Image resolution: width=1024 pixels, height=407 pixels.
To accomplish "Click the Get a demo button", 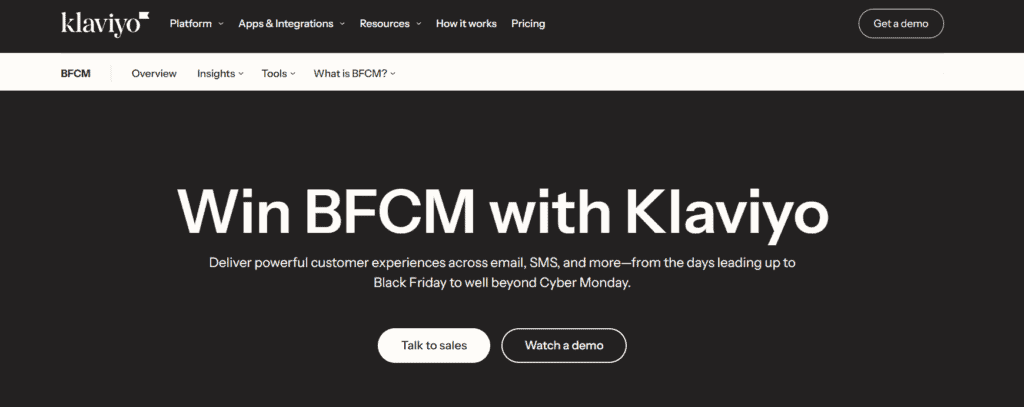I will 900,24.
